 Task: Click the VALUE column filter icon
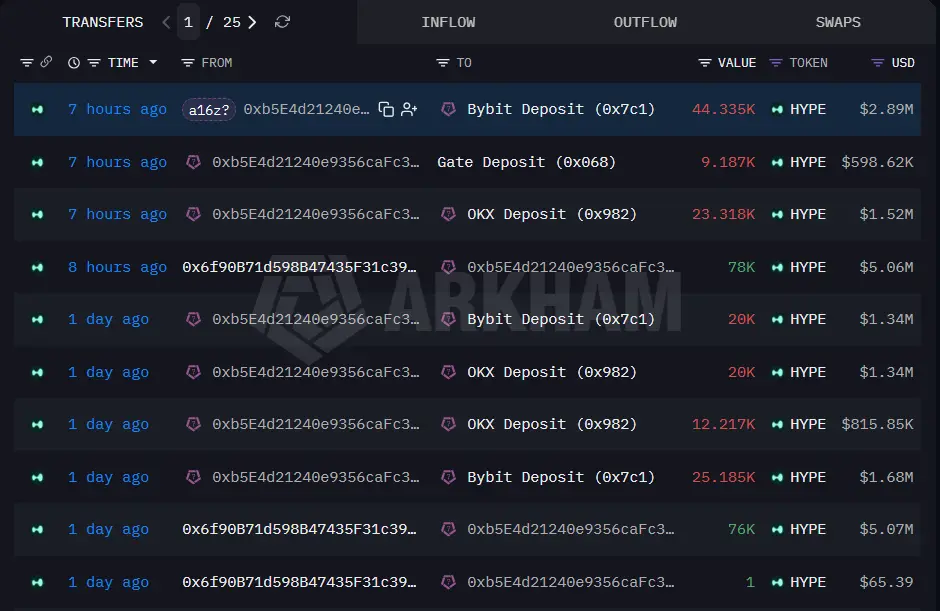705,63
